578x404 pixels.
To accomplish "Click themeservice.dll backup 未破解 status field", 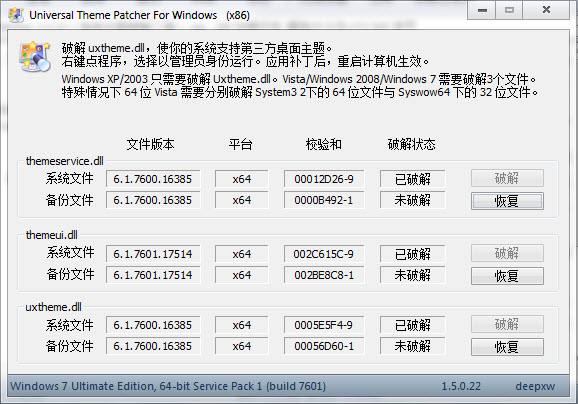I will tap(412, 200).
